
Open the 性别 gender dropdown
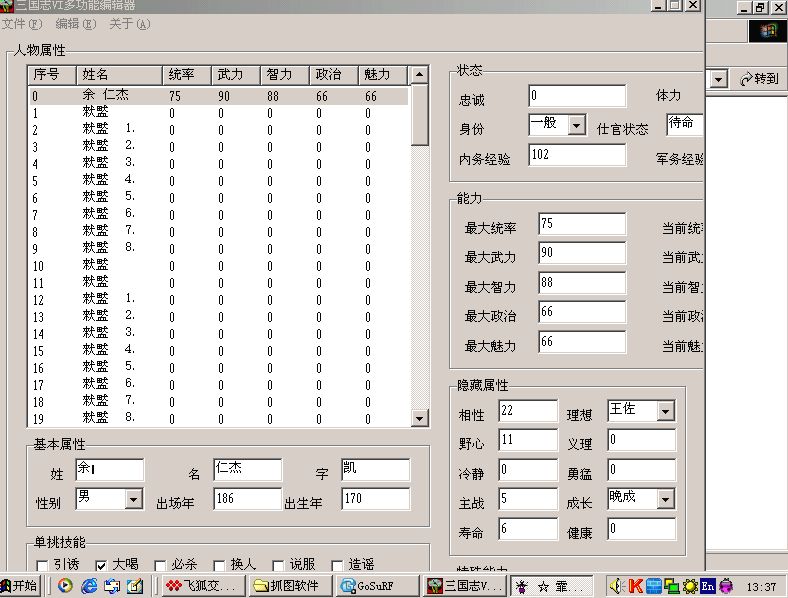(135, 498)
